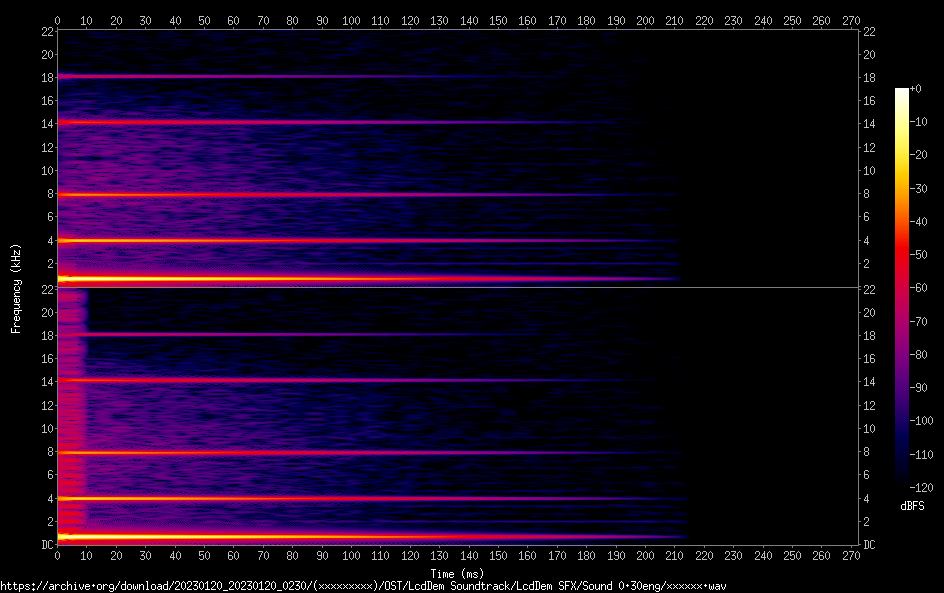Click the +0 label atop the dBFS scale
This screenshot has width=944, height=593.
[x=916, y=88]
